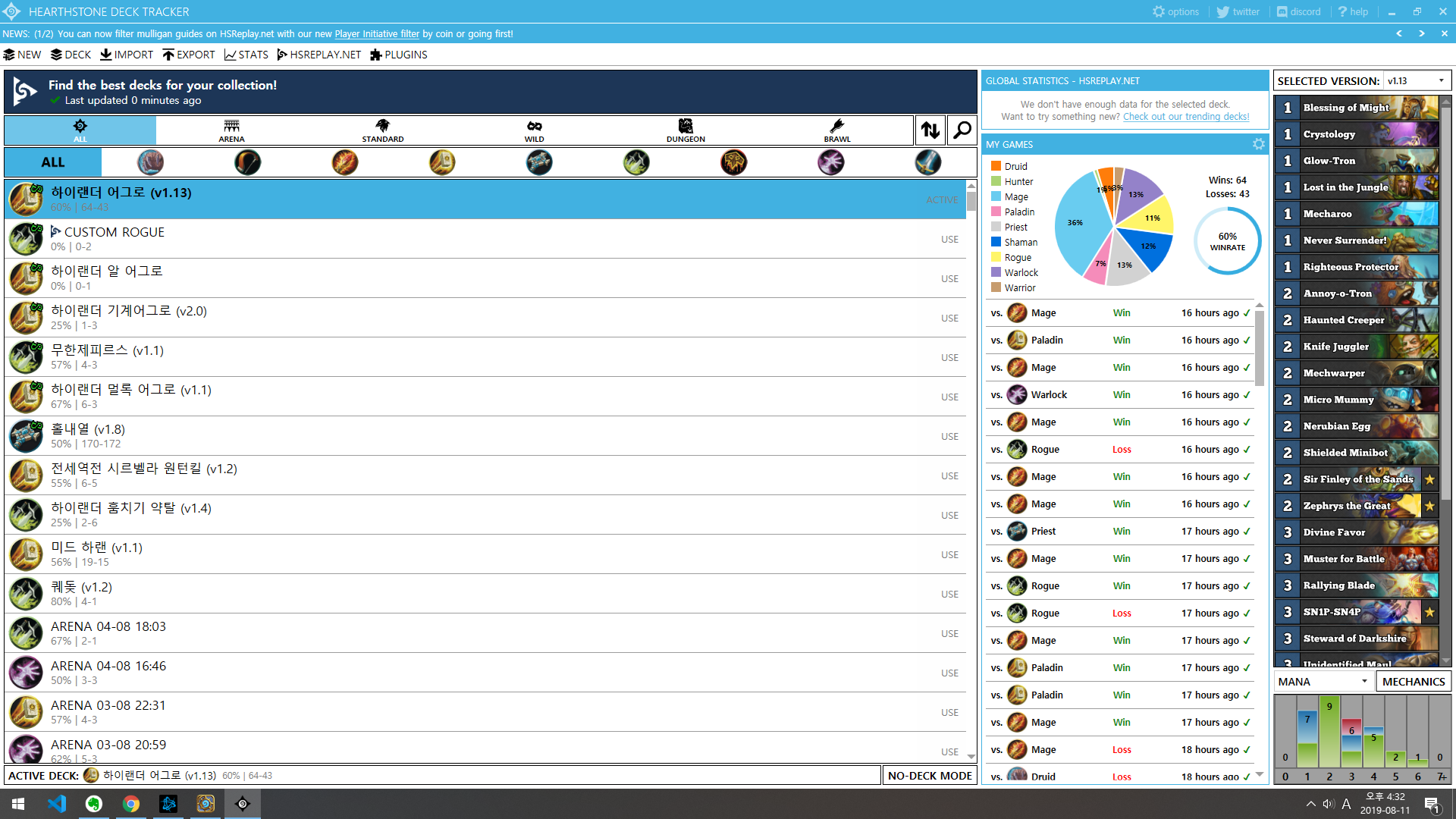Screen dimensions: 1456x819
Task: Use the ARENA 04-08 18:03 deck
Action: coord(949,633)
